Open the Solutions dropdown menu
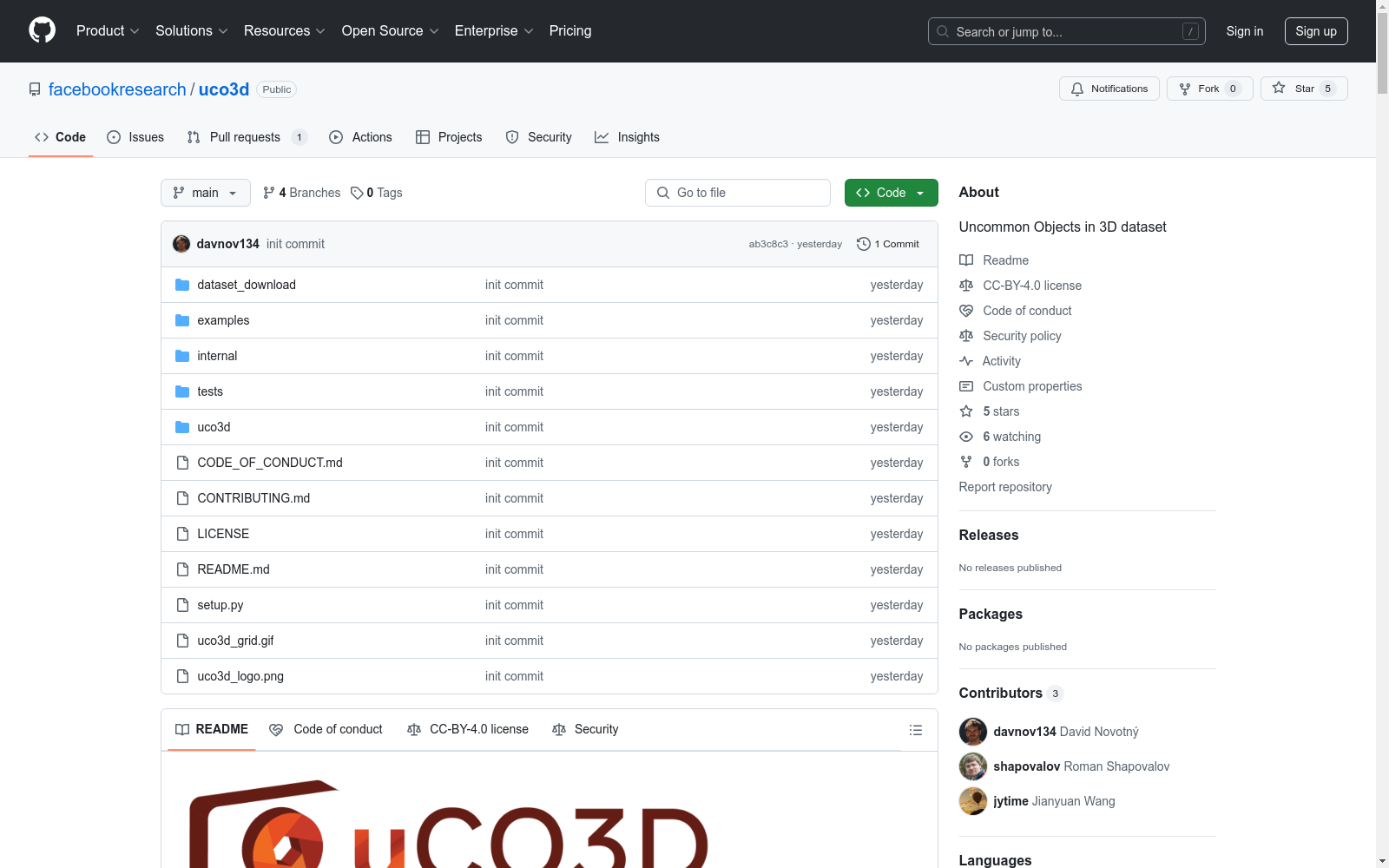The width and height of the screenshot is (1389, 868). tap(192, 30)
